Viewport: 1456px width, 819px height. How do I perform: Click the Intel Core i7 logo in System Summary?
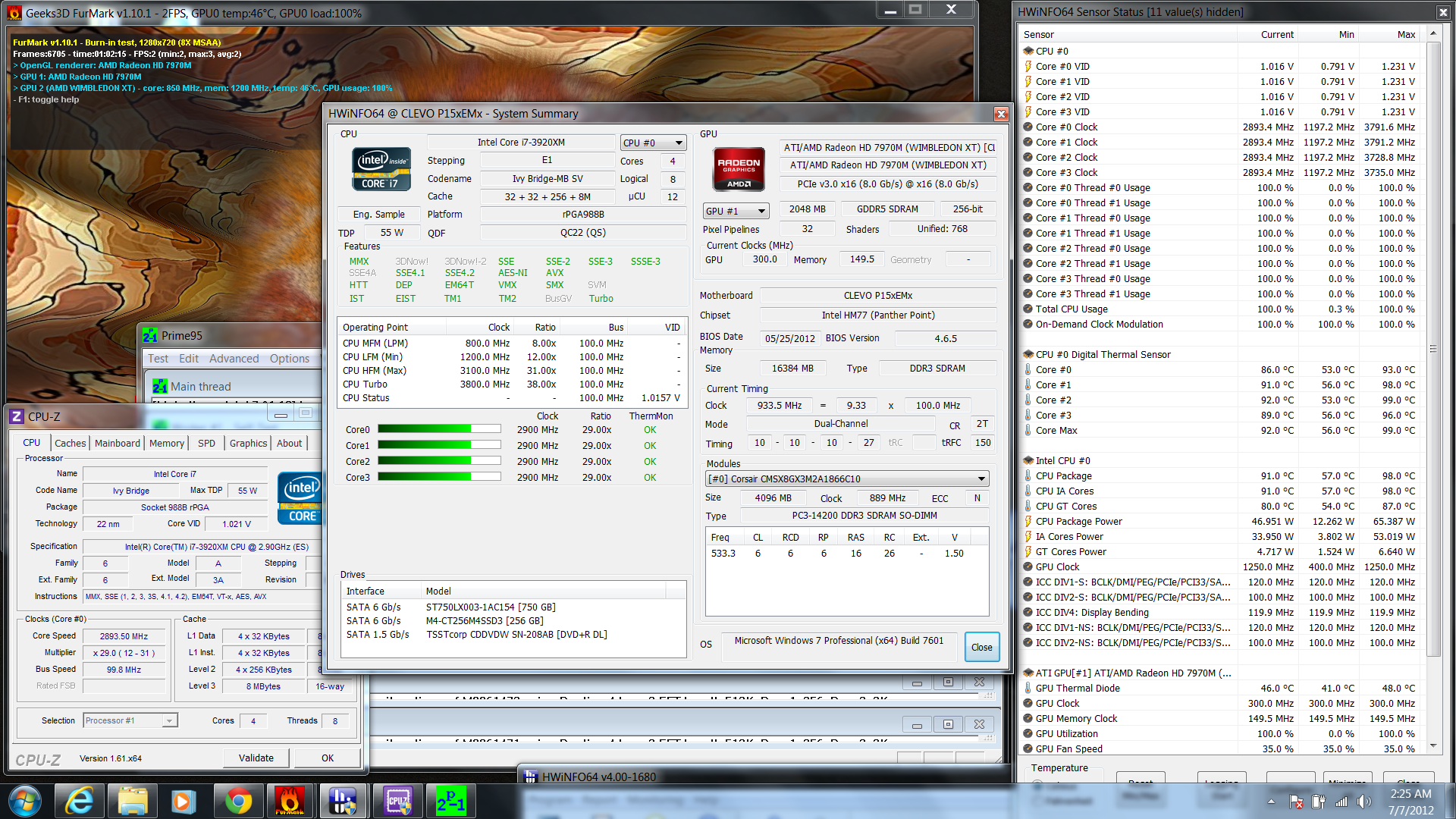pyautogui.click(x=381, y=169)
